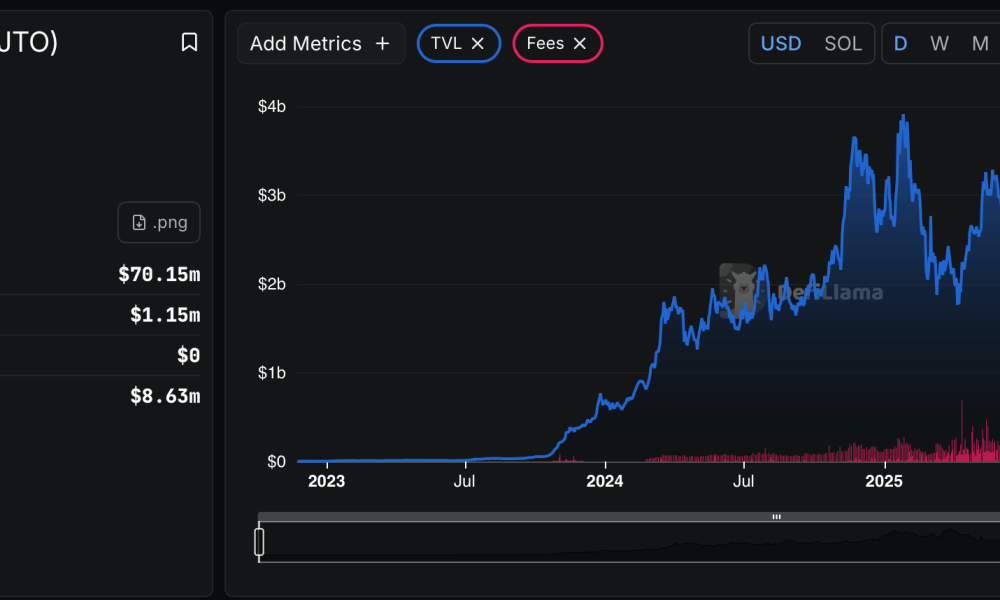The height and width of the screenshot is (600, 1000).
Task: Click the TVL chip label
Action: pyautogui.click(x=446, y=44)
